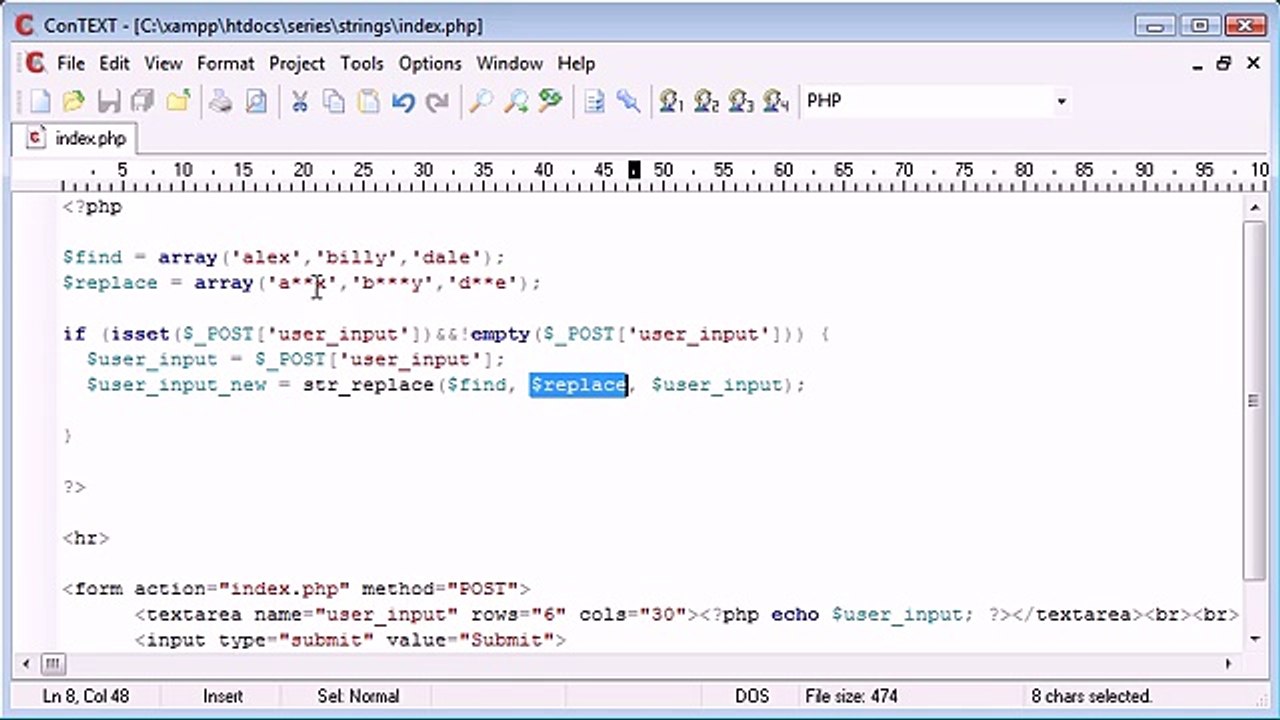
Task: Open the View menu
Action: pos(163,63)
